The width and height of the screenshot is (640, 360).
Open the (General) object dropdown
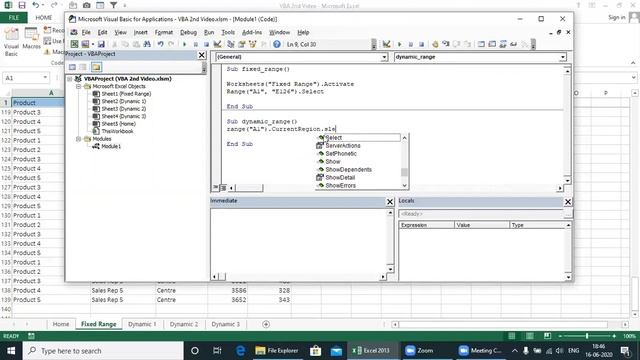click(384, 57)
